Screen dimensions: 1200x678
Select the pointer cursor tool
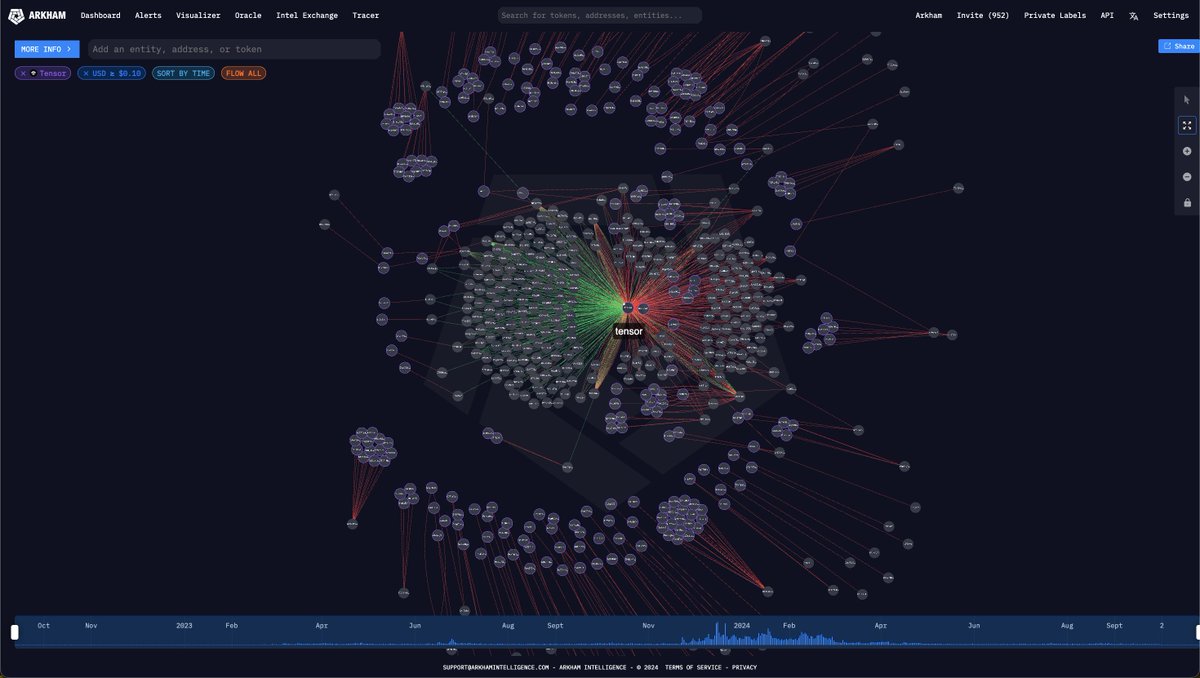point(1187,100)
